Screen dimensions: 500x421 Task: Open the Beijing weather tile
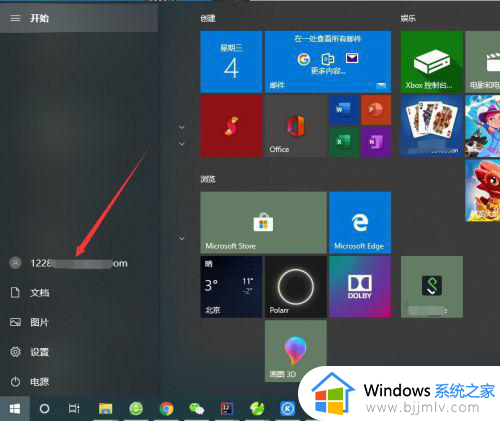coord(231,287)
